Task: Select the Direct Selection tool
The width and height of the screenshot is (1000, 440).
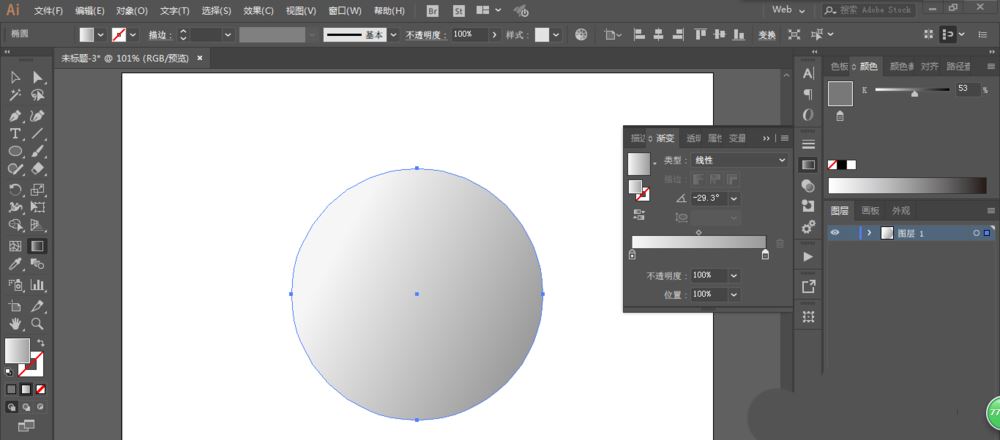Action: 38,78
